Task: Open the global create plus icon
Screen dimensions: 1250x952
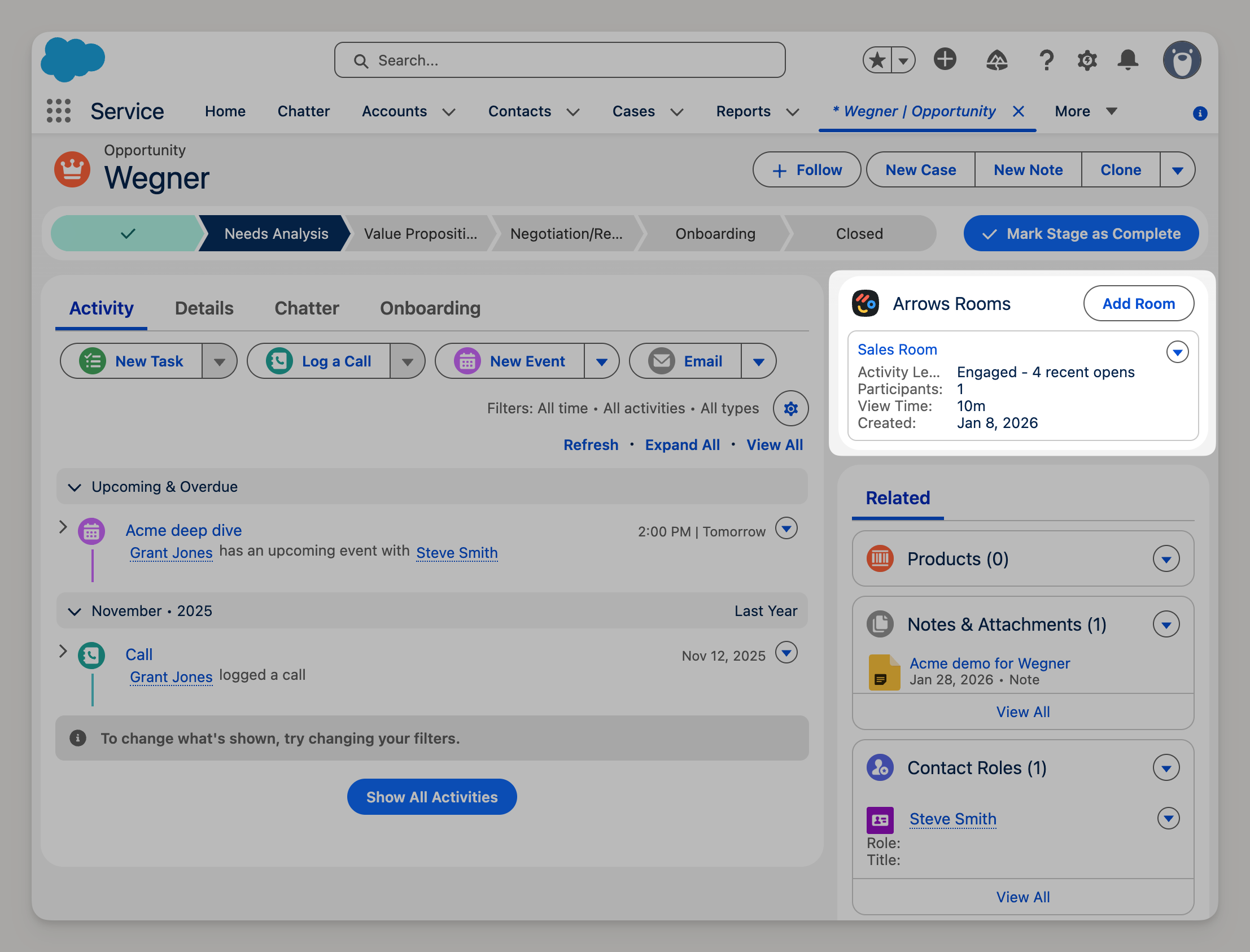Action: click(945, 59)
